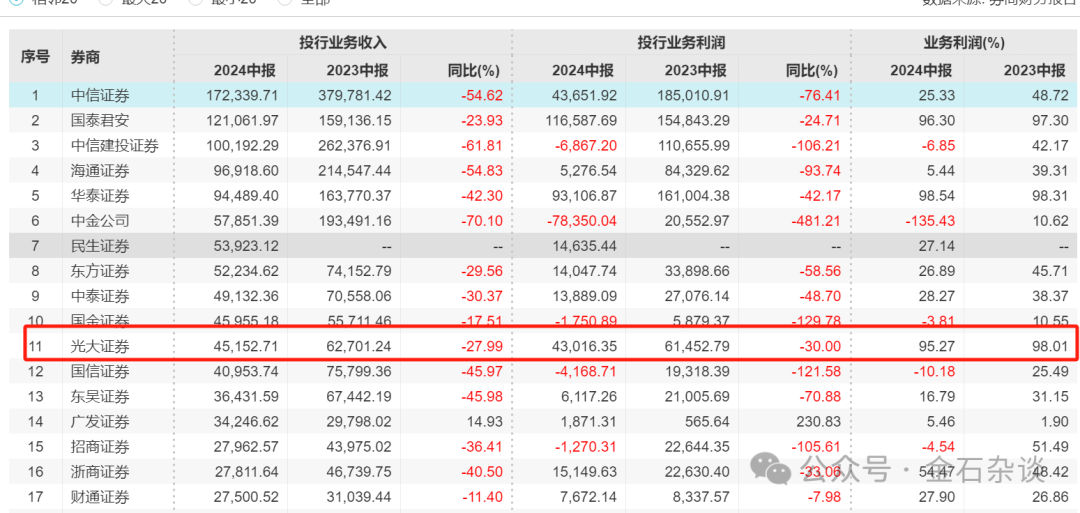Click the 26.86 margin cell
Viewport: 1080px width, 513px height.
(x=1049, y=496)
